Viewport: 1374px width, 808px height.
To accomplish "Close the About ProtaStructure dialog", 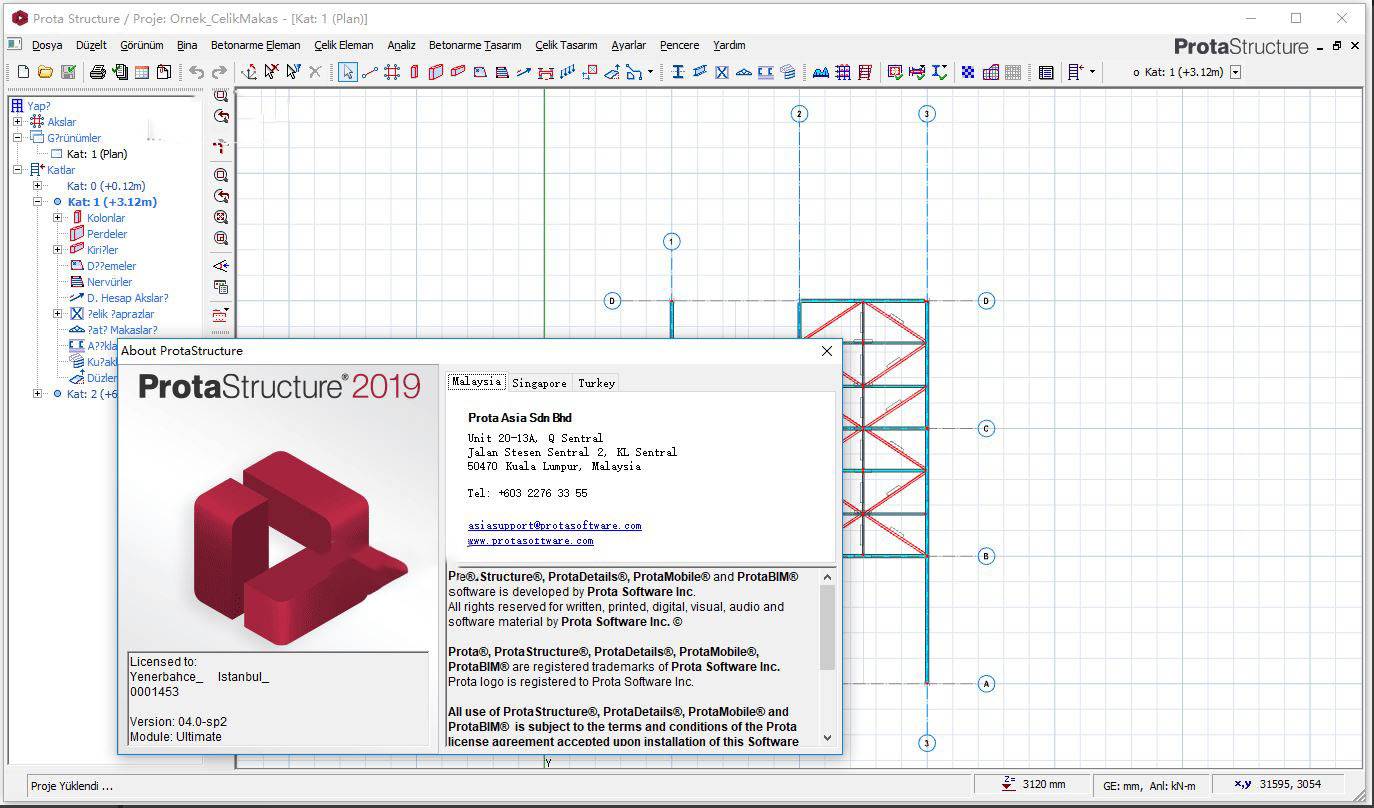I will click(827, 351).
